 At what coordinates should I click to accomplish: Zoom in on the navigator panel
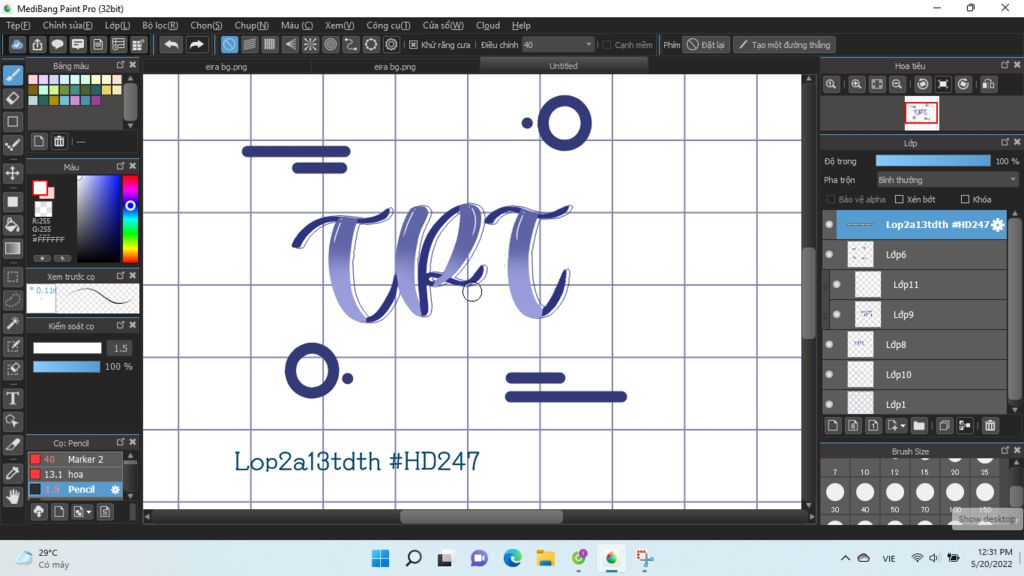856,84
